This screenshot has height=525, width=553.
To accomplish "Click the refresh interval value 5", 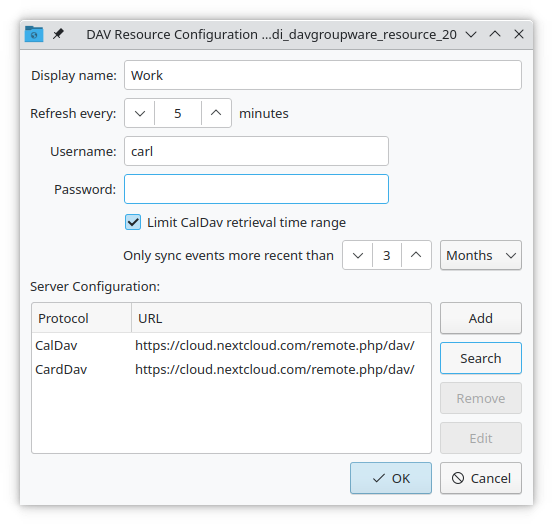I will pos(178,113).
